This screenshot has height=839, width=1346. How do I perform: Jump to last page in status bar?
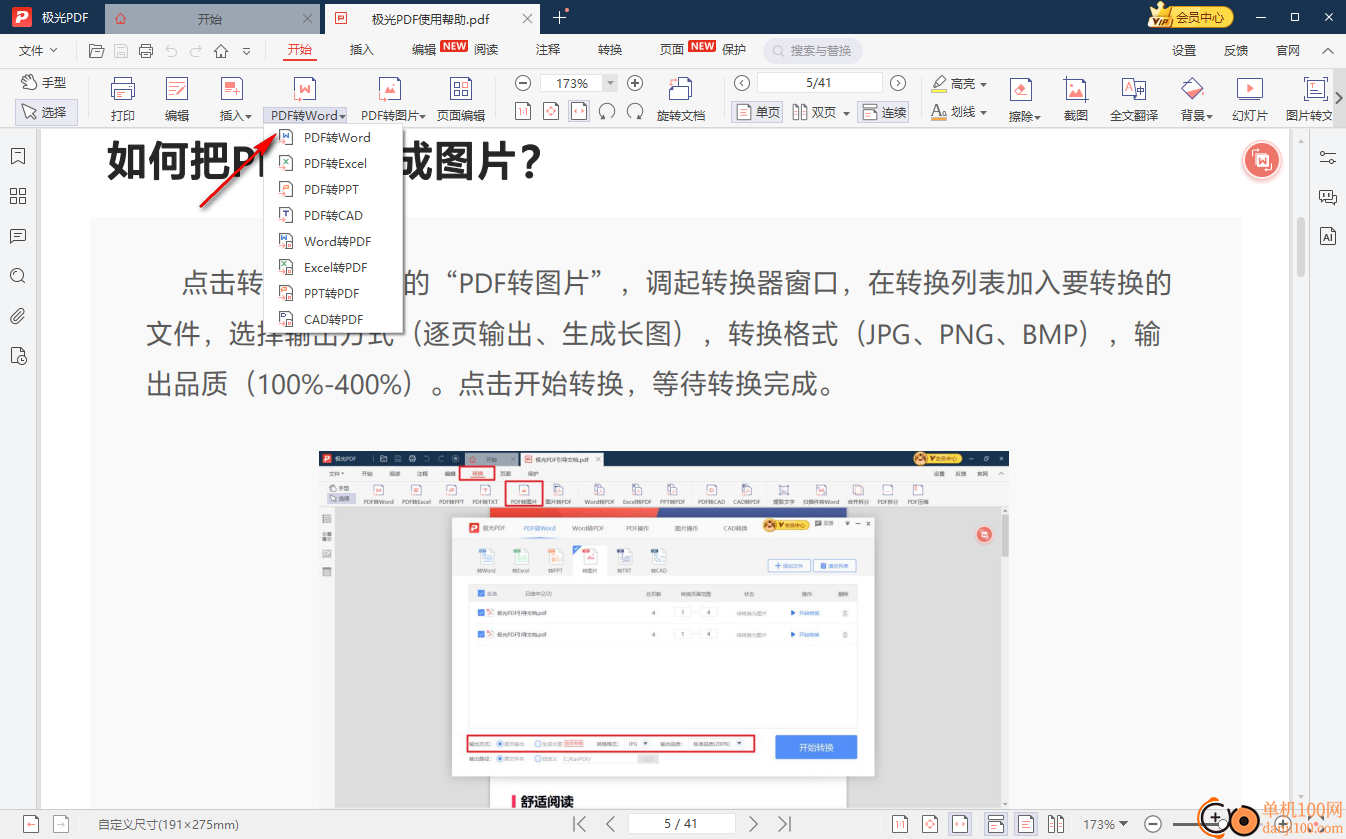pos(785,824)
